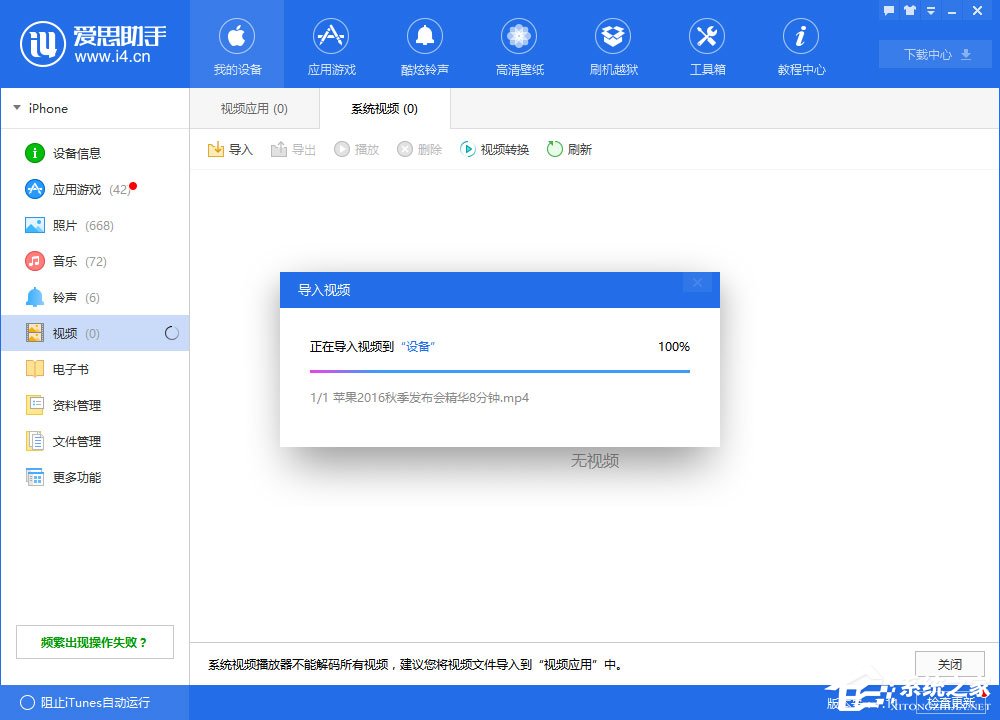
Task: Open 刷机越狱 flash and jailbreak section
Action: click(x=613, y=47)
